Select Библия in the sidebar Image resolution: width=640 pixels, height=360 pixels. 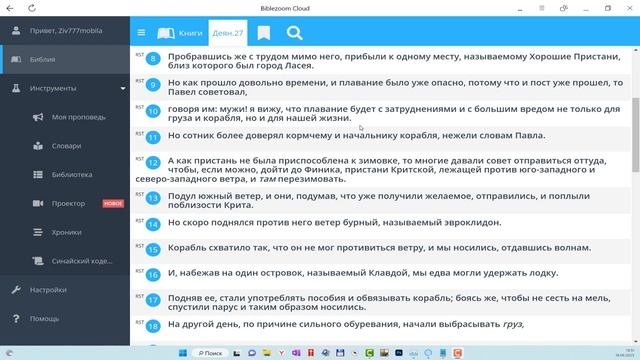pos(65,60)
